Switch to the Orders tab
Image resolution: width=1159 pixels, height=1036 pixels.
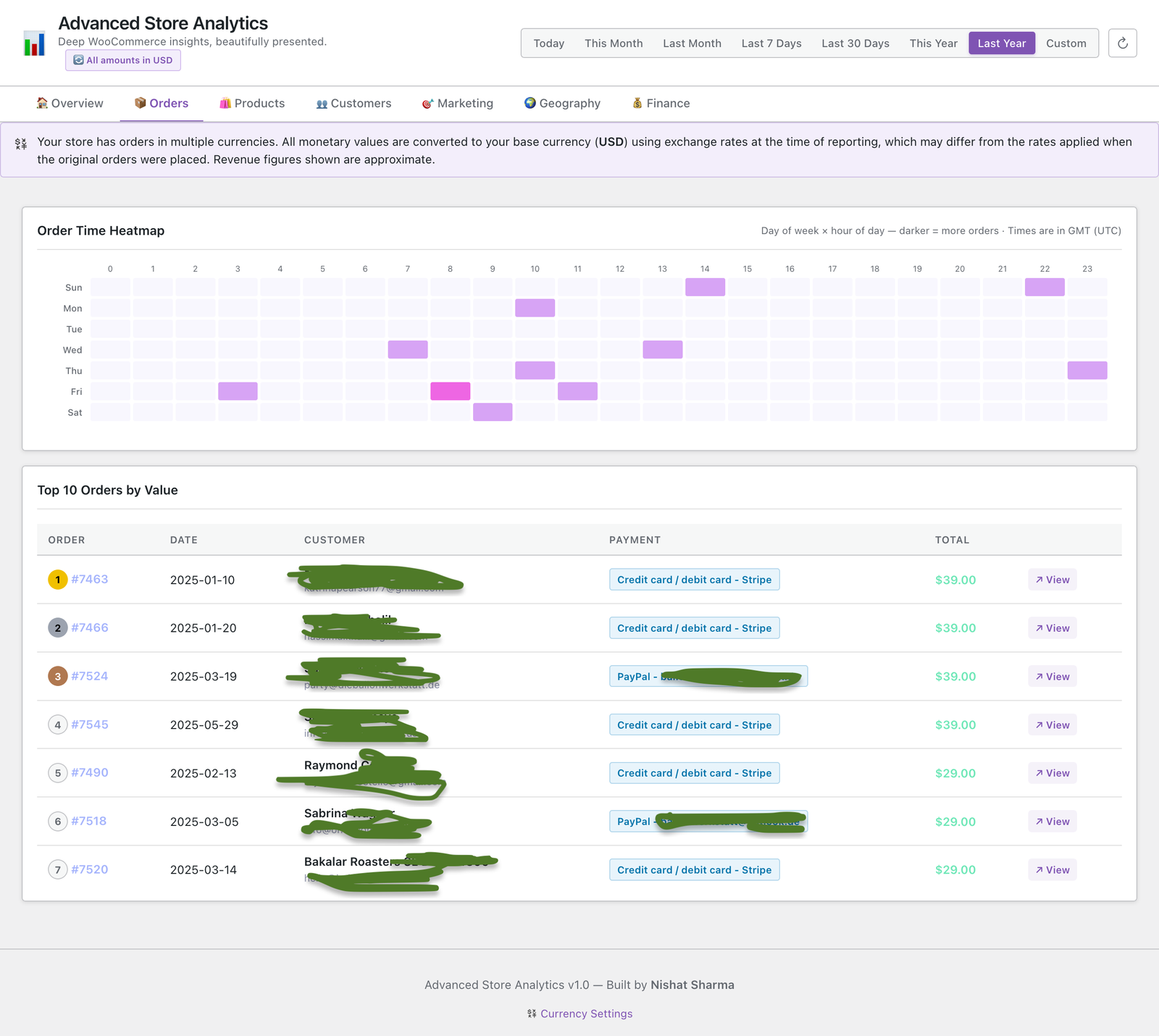tap(162, 104)
